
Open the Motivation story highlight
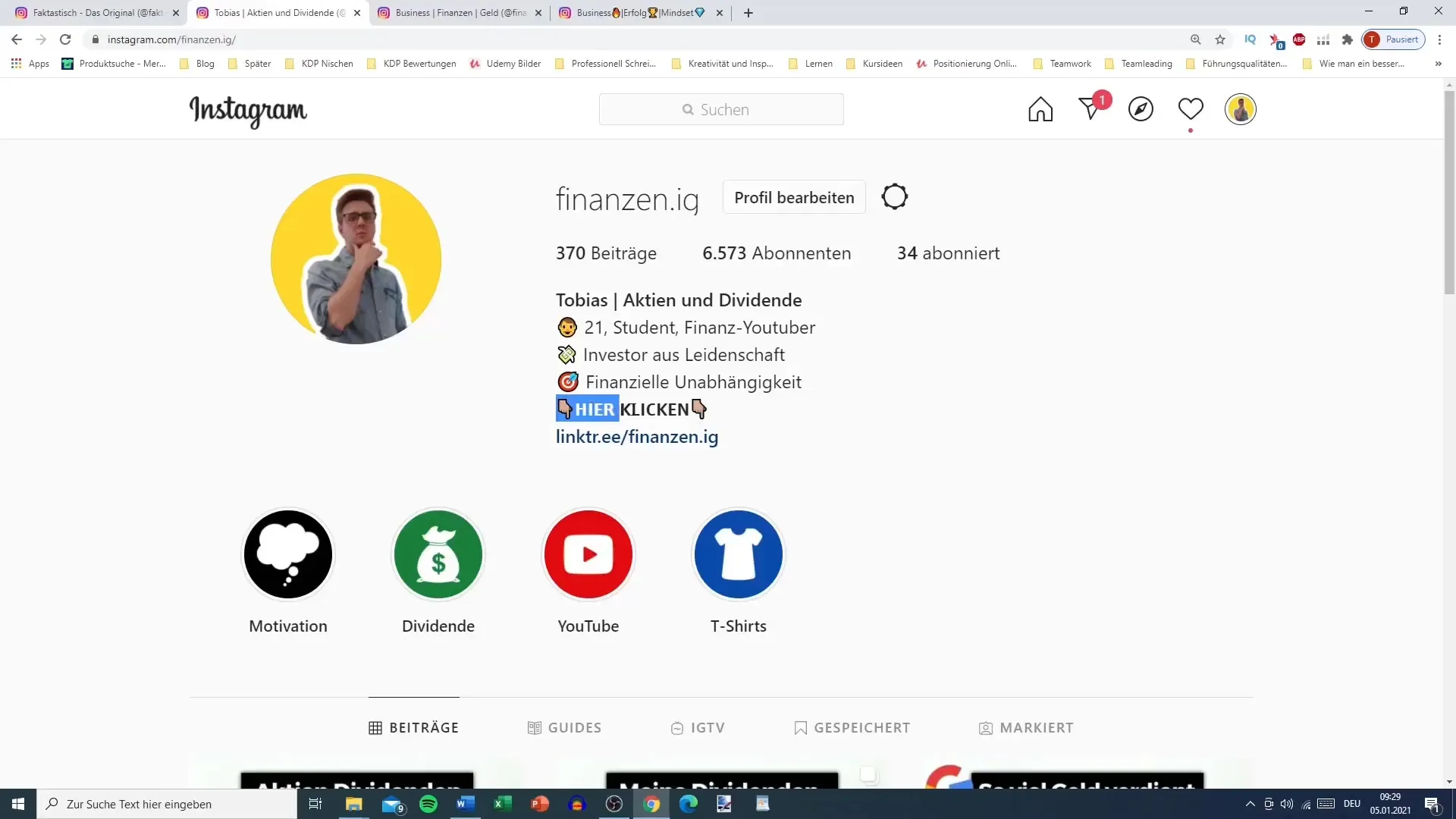(288, 554)
